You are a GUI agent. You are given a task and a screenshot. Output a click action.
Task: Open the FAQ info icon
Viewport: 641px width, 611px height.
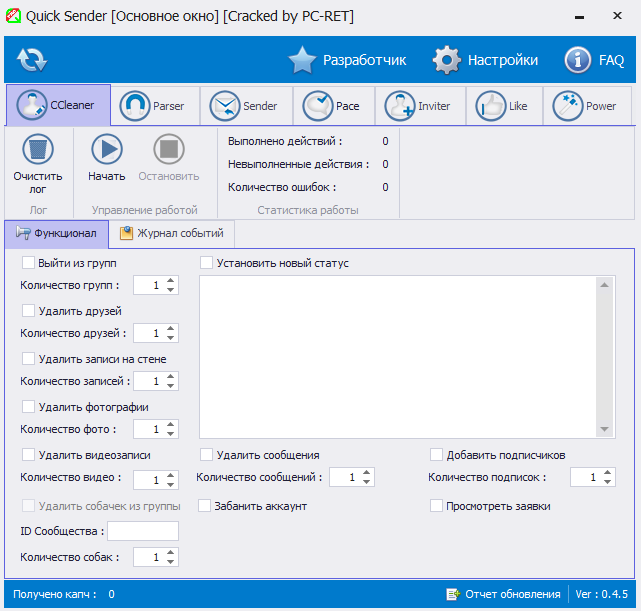(x=578, y=60)
